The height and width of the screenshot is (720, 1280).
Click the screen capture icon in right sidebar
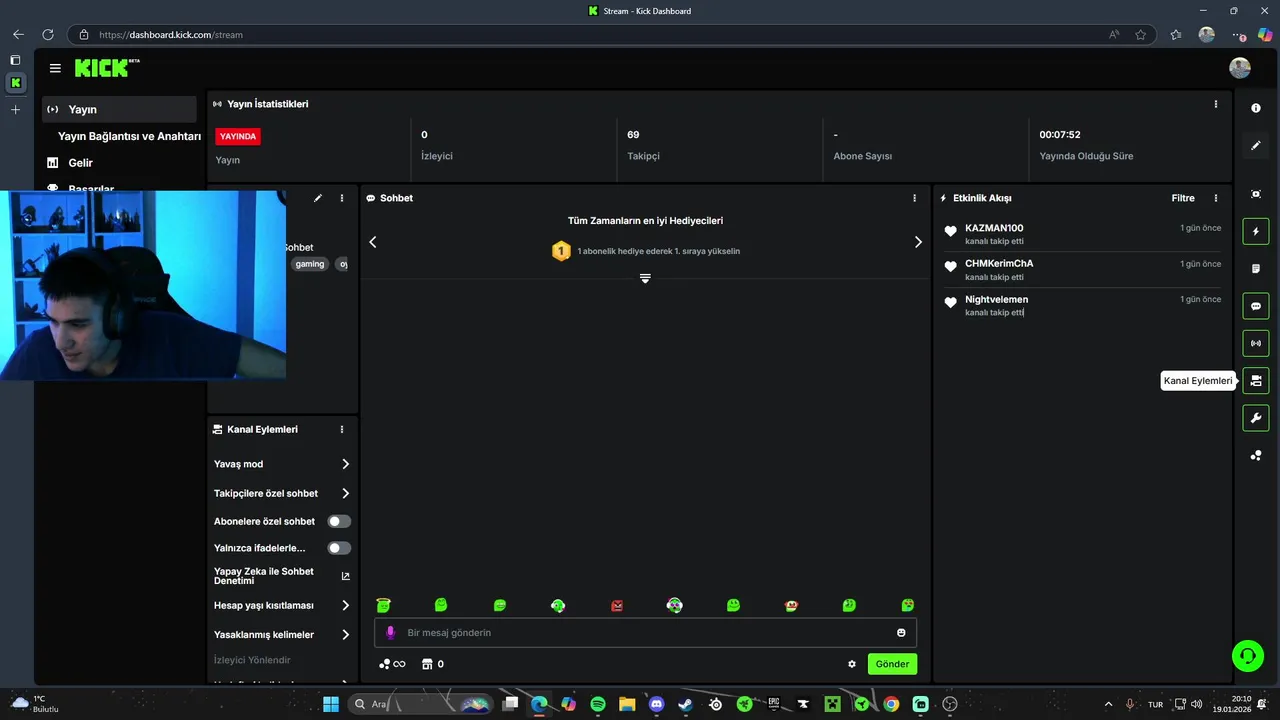[1256, 194]
